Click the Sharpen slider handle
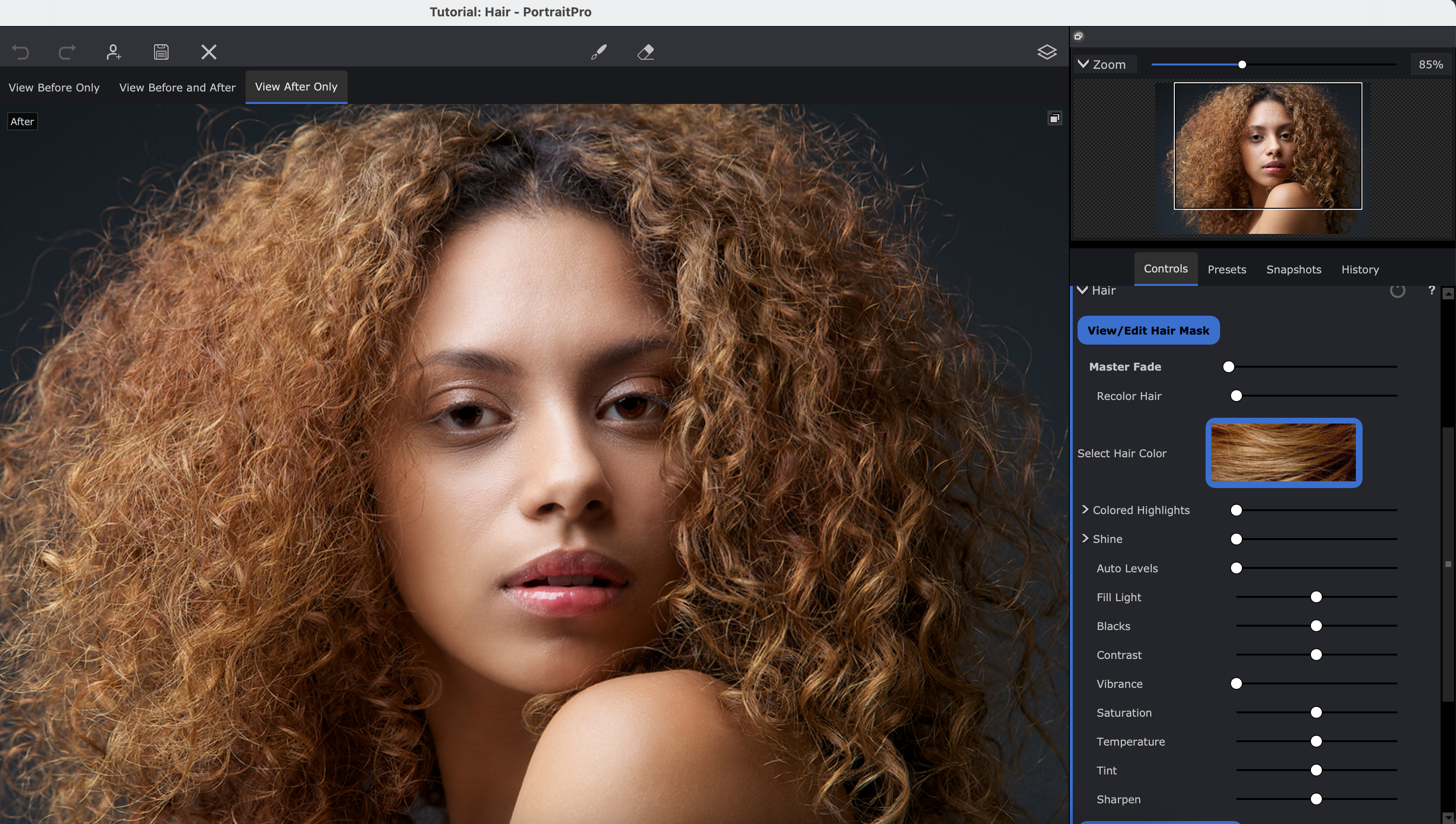This screenshot has width=1456, height=824. click(x=1316, y=799)
